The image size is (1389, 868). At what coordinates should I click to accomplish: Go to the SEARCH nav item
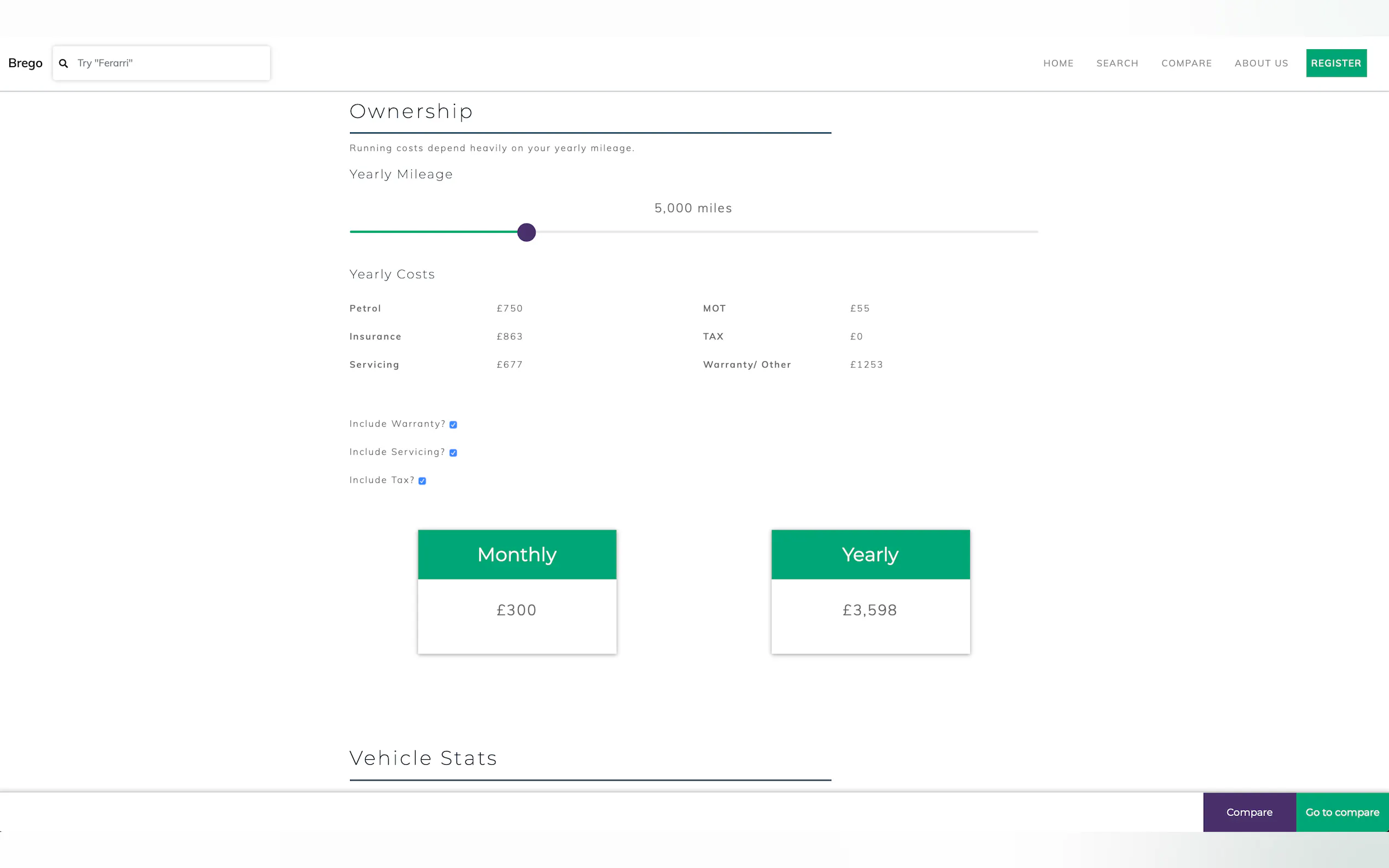pos(1117,63)
